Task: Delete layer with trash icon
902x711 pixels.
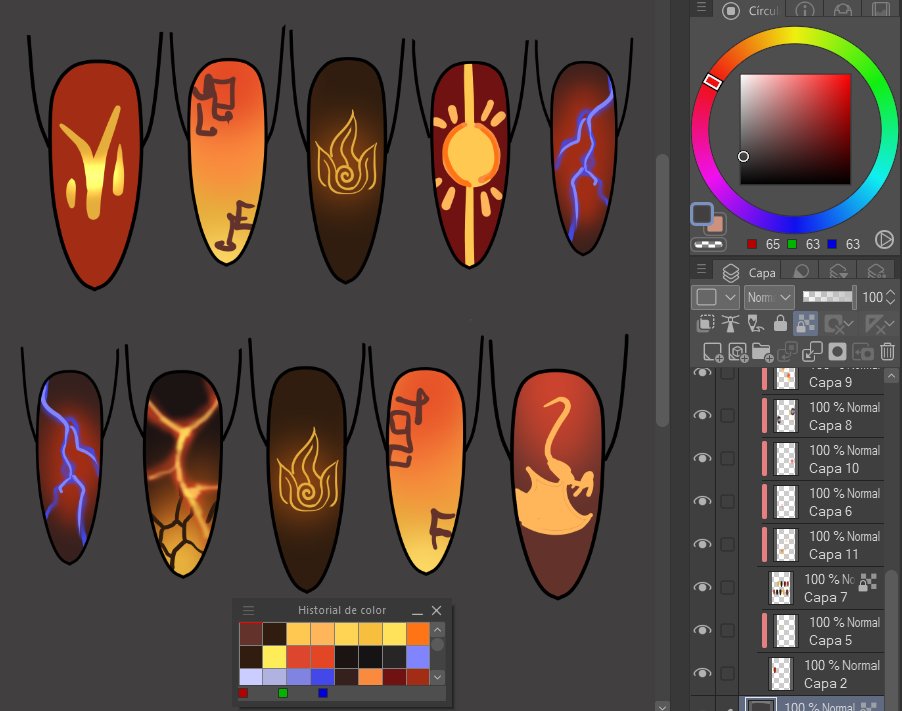Action: 888,351
